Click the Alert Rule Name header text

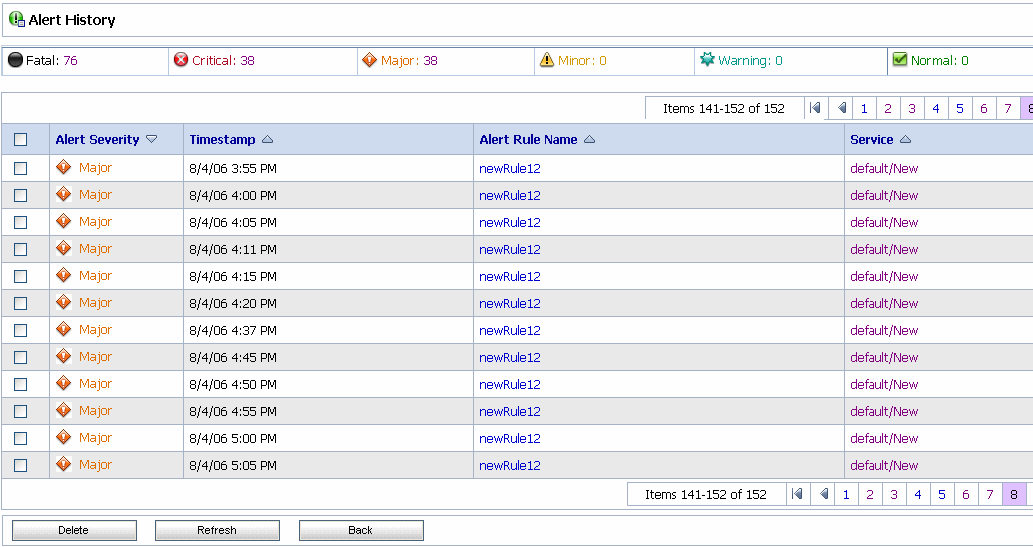pos(528,140)
